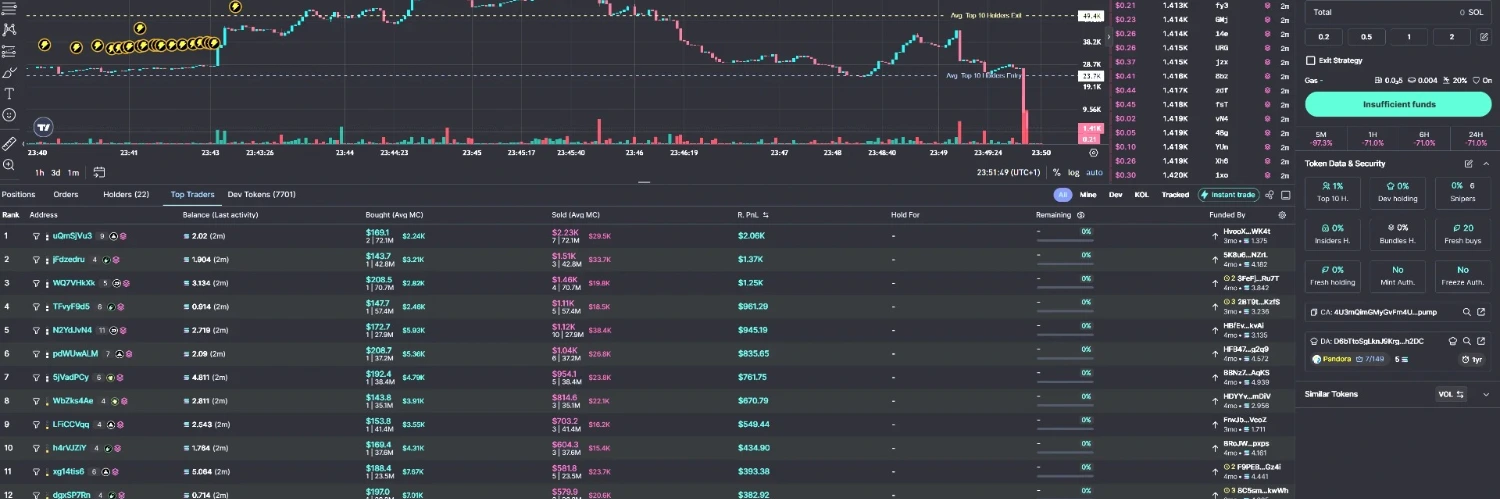Select the 5M price change period

(x=1321, y=138)
